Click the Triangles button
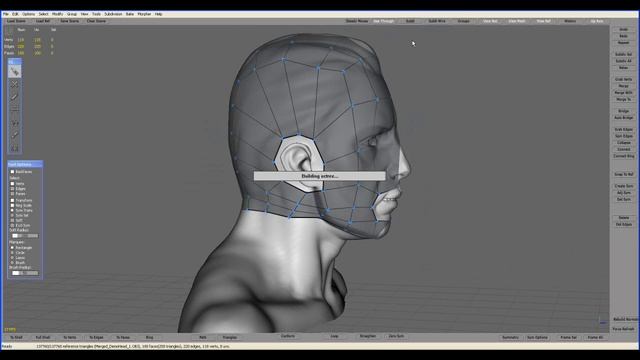The width and height of the screenshot is (640, 360). (x=229, y=337)
